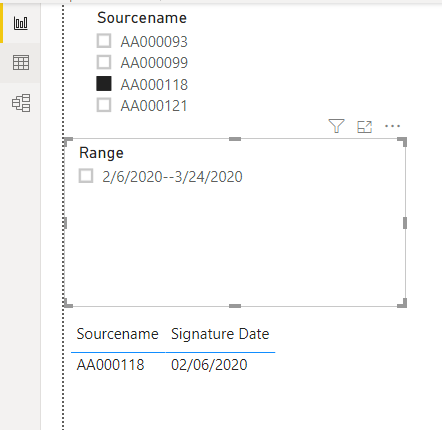Sort by the Sourcename table column header
This screenshot has width=442, height=430.
coord(117,334)
